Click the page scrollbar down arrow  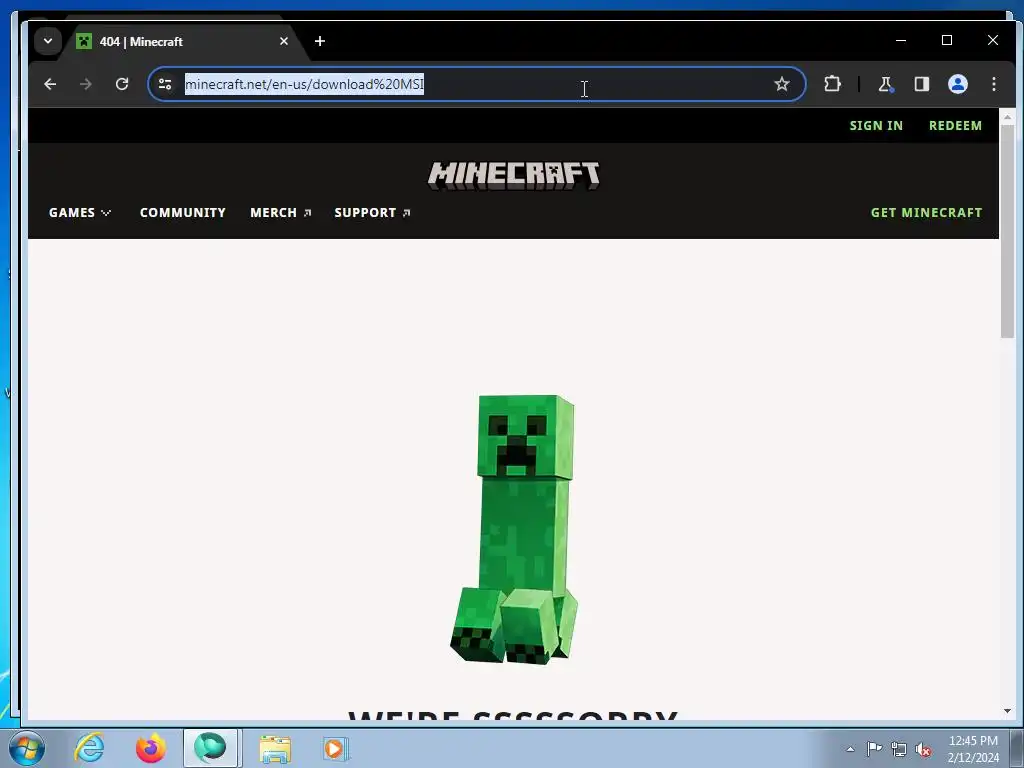pos(1007,711)
